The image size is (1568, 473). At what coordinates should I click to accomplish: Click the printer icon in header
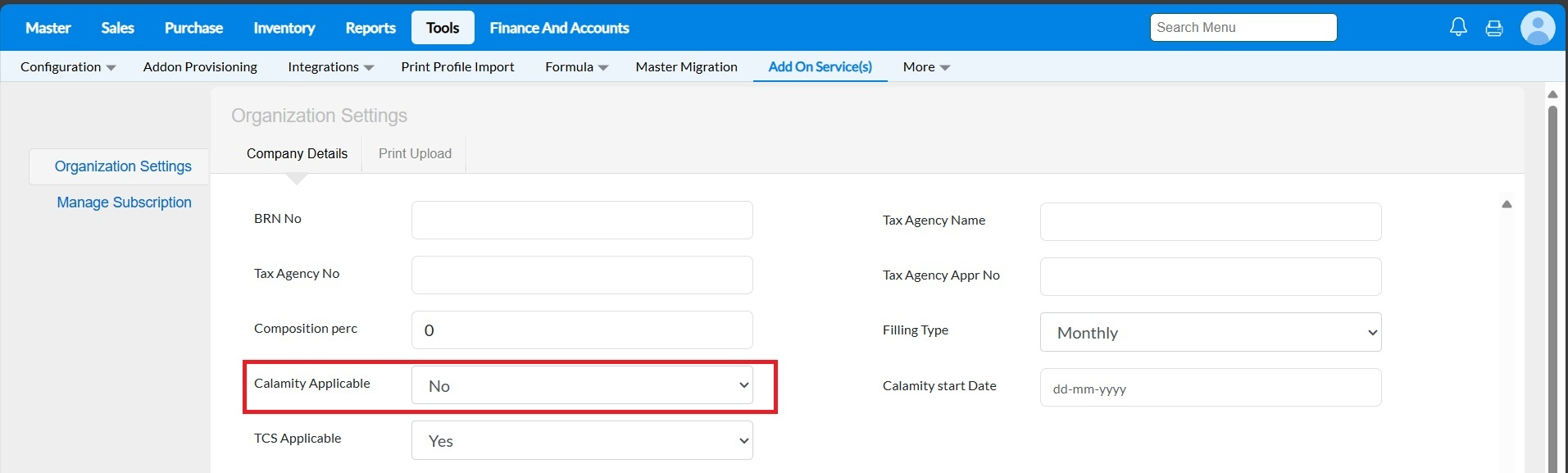coord(1494,28)
